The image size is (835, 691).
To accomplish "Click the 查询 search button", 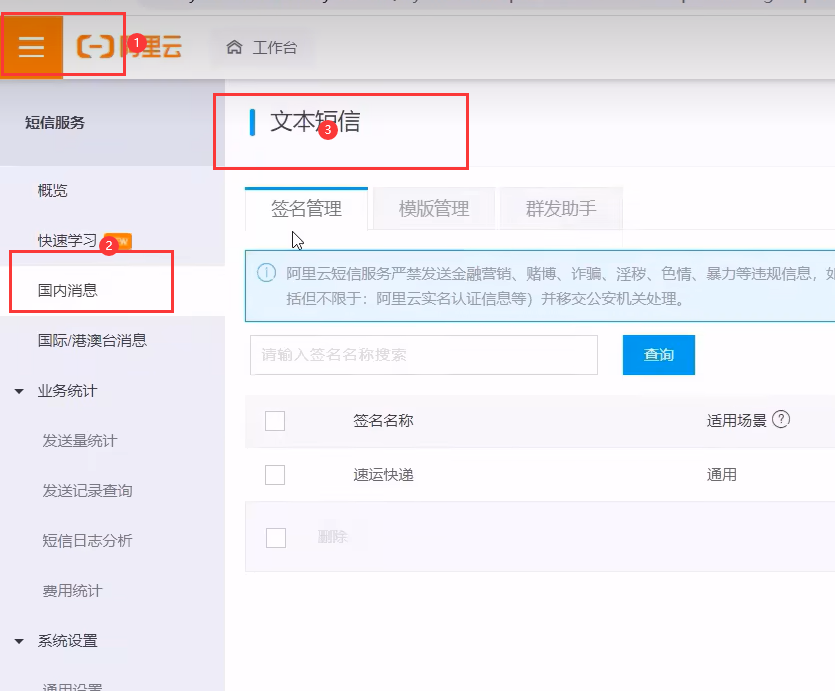I will (658, 355).
